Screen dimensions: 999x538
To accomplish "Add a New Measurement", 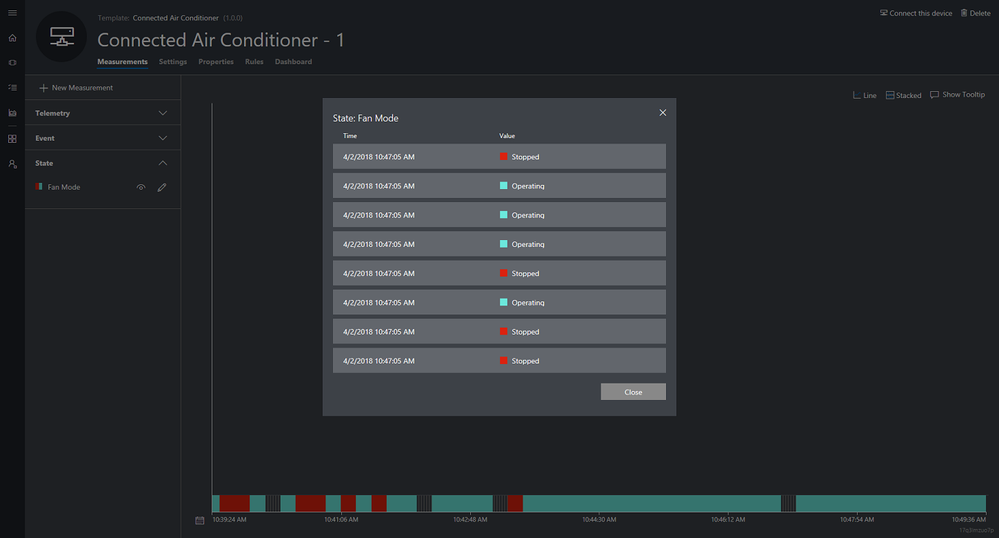I will pyautogui.click(x=76, y=88).
